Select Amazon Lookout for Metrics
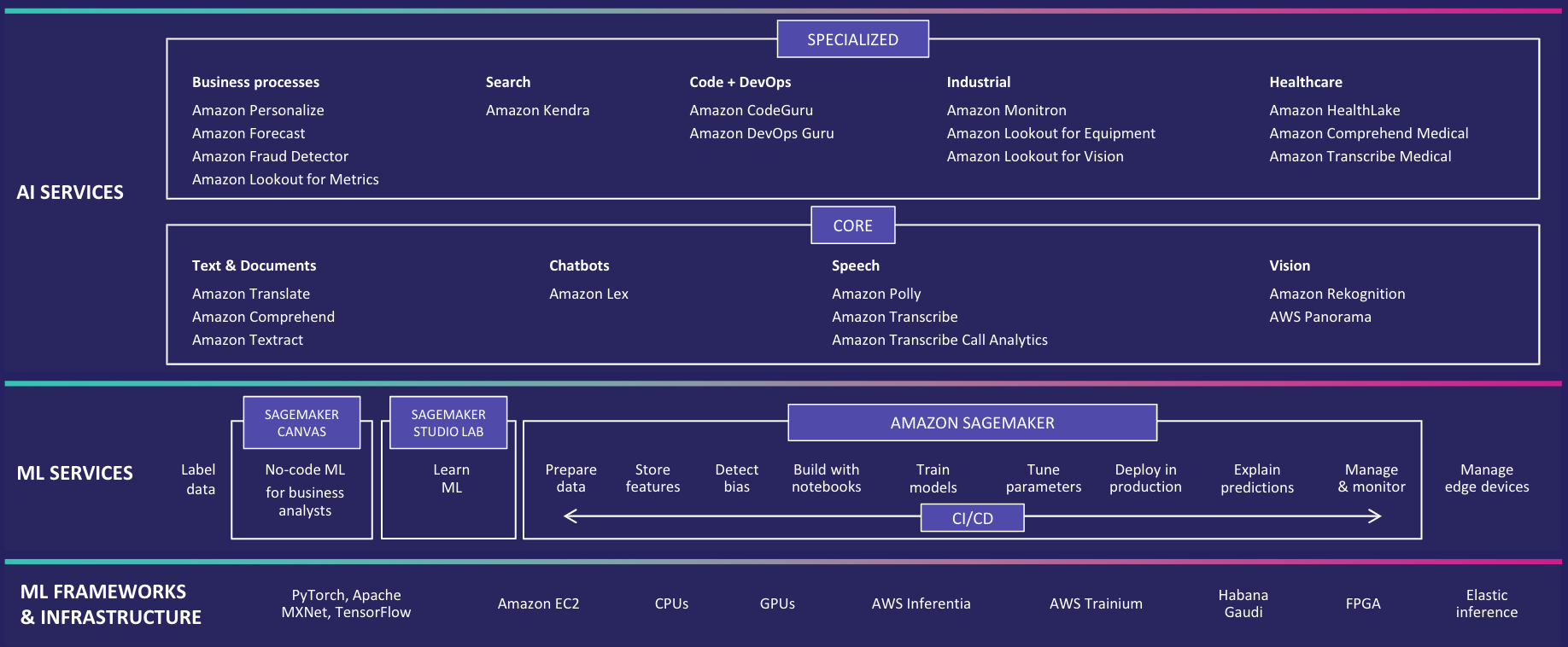1568x647 pixels. 285,179
